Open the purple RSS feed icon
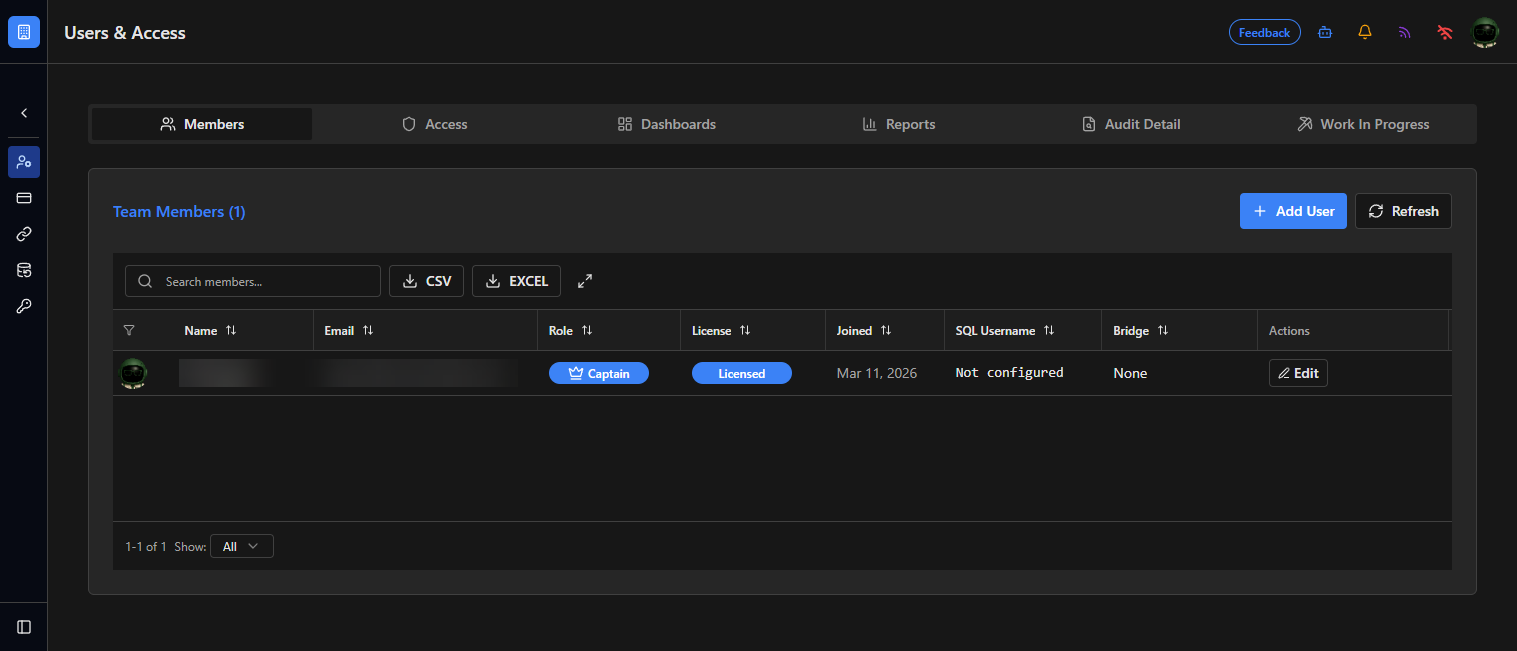The image size is (1517, 651). pos(1405,32)
